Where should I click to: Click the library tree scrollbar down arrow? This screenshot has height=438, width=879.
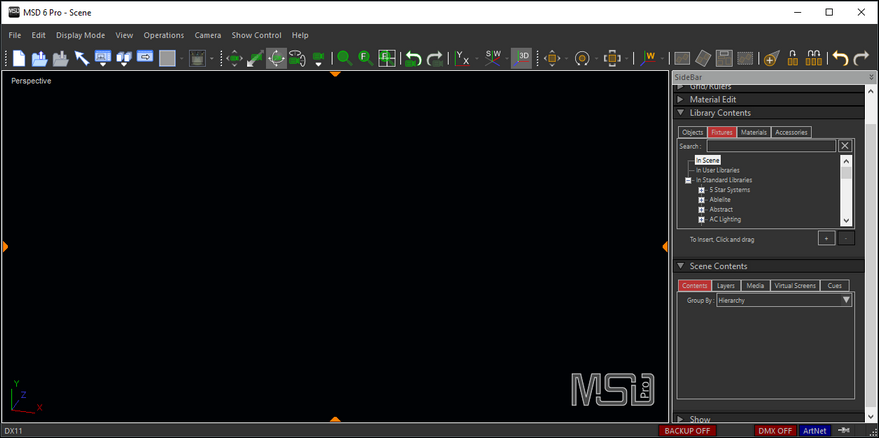(846, 221)
